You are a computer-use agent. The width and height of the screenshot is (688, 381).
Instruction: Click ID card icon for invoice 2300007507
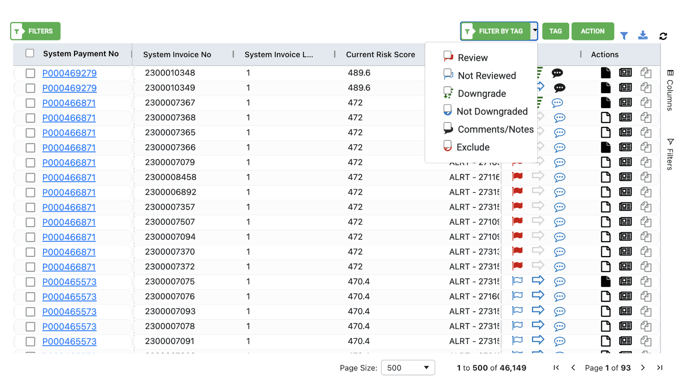pyautogui.click(x=625, y=222)
